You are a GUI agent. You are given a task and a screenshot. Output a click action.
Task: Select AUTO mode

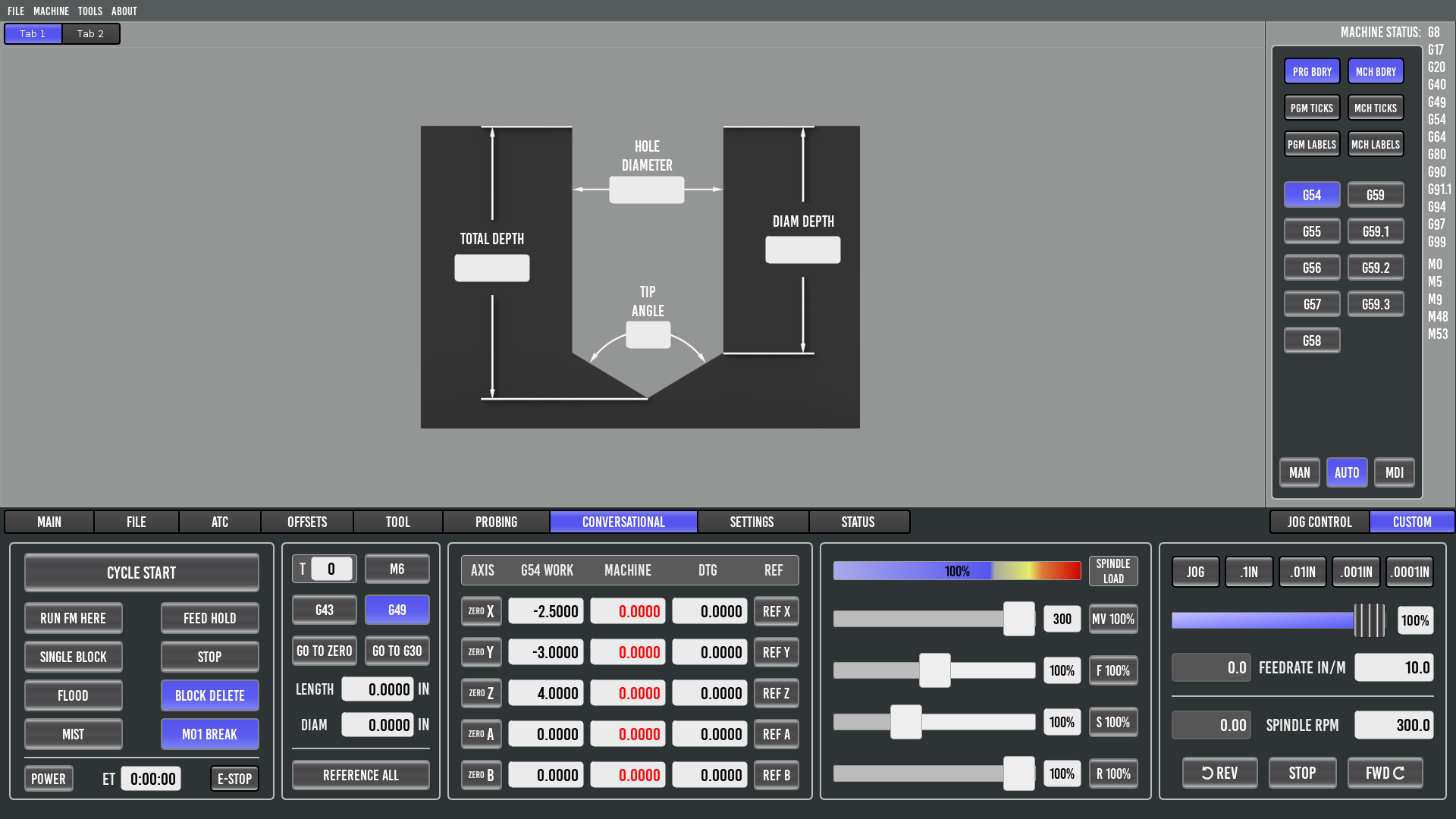click(x=1347, y=472)
